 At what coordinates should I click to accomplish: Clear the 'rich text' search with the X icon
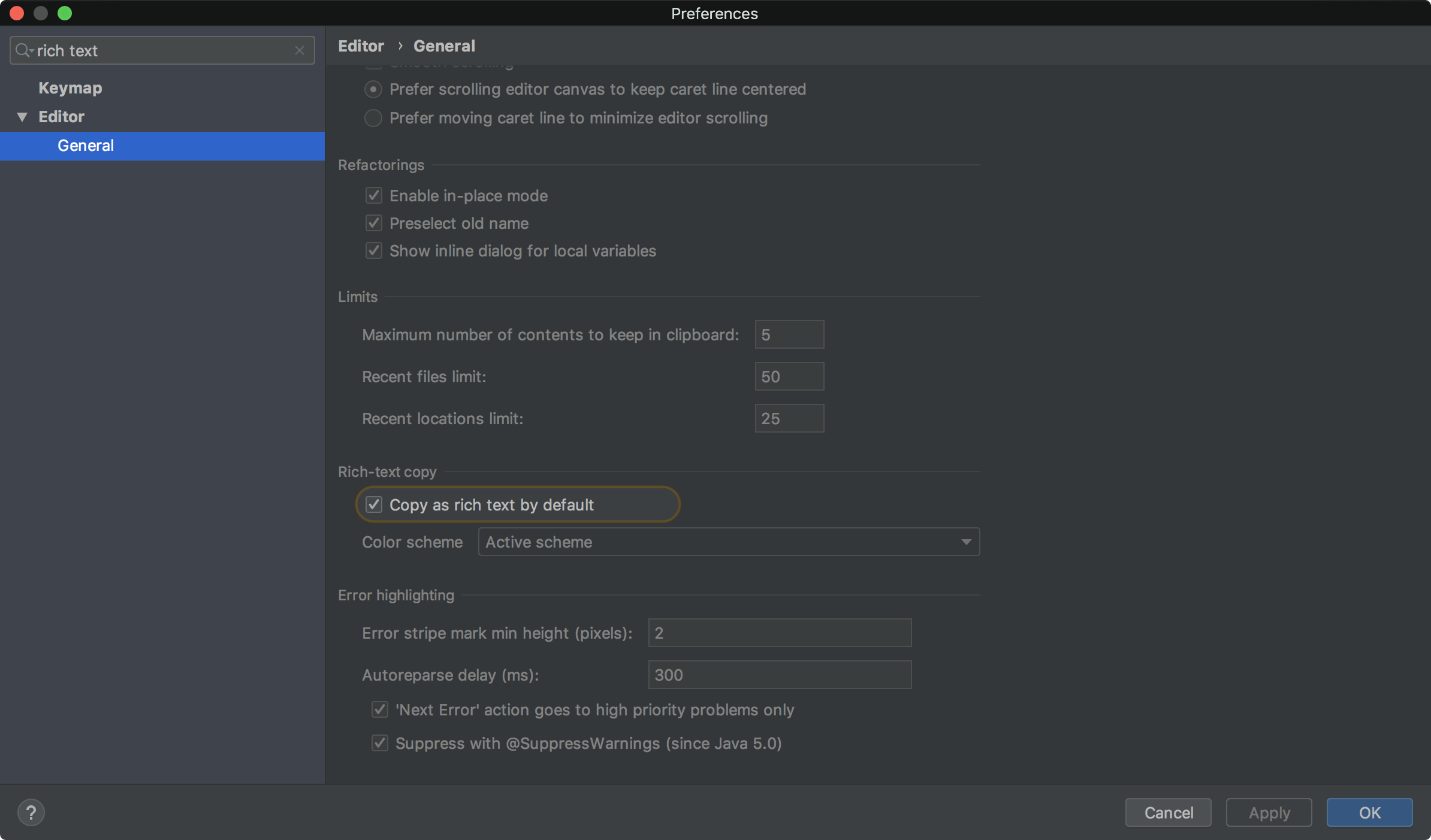click(x=300, y=50)
